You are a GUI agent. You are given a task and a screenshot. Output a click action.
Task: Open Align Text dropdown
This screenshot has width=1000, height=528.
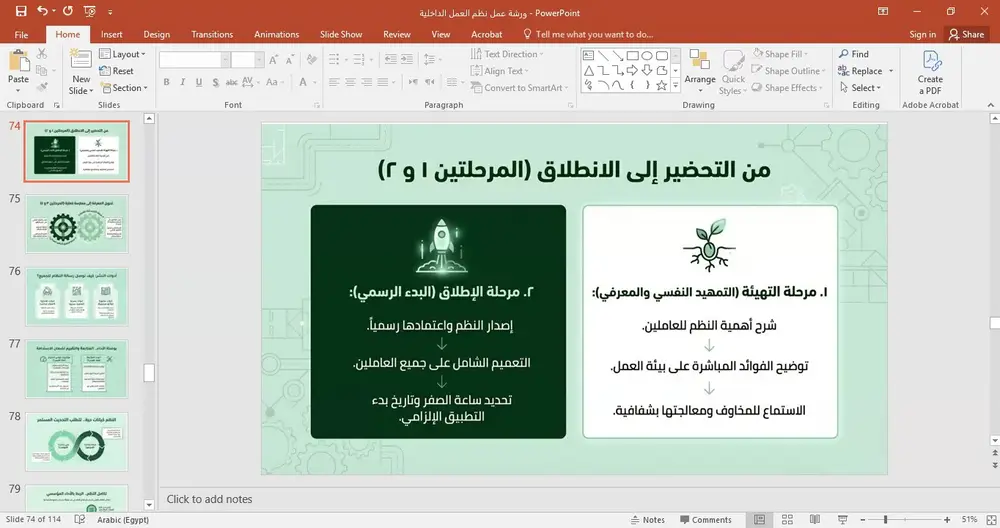pyautogui.click(x=500, y=71)
